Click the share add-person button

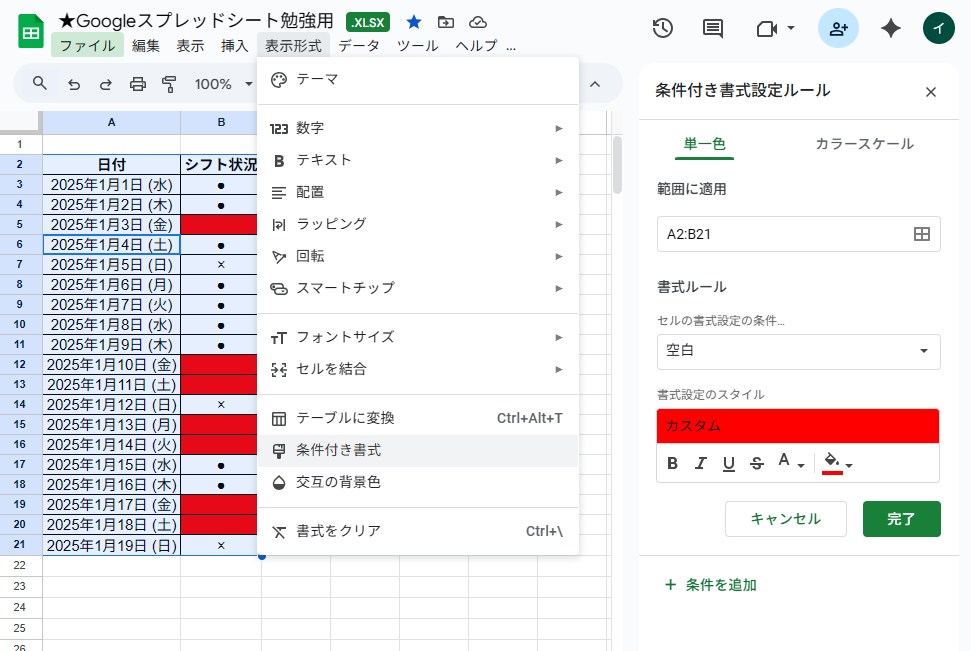click(x=838, y=29)
